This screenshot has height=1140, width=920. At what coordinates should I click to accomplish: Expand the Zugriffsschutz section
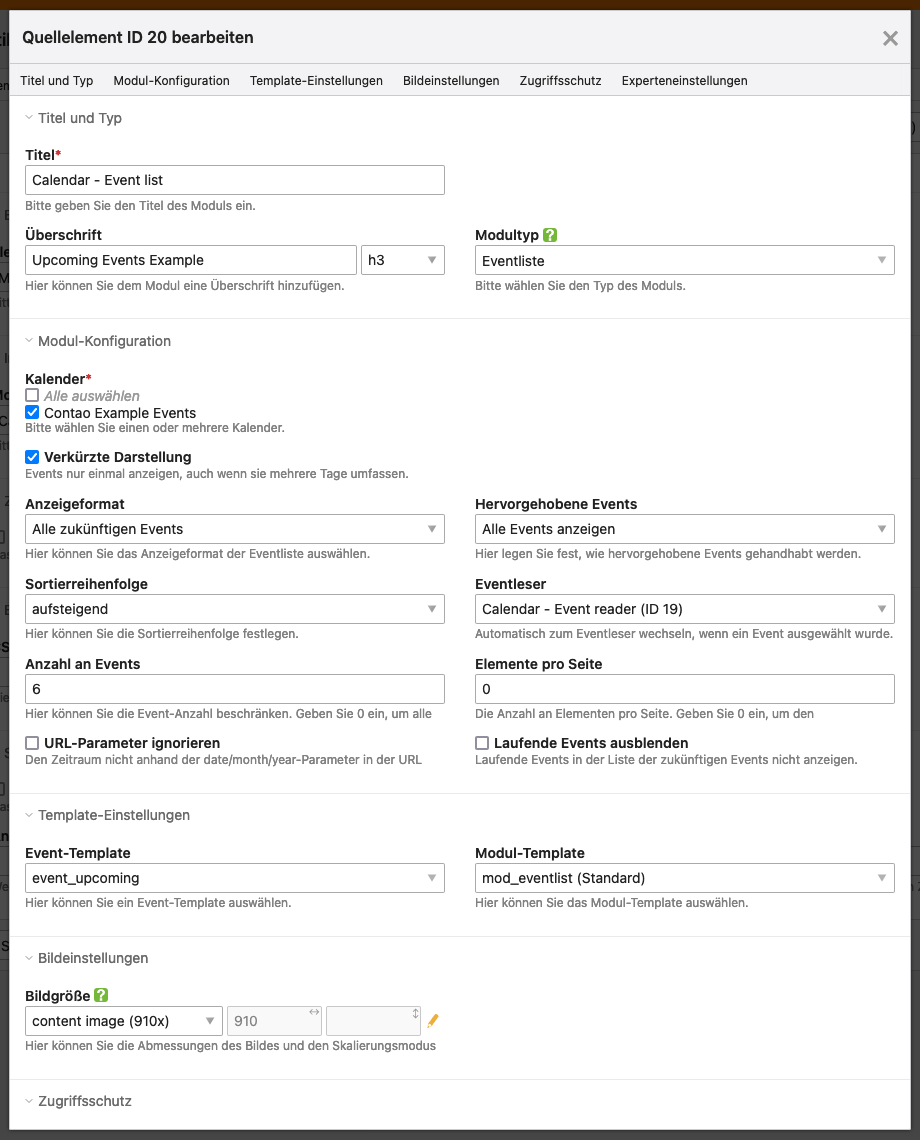point(29,1101)
